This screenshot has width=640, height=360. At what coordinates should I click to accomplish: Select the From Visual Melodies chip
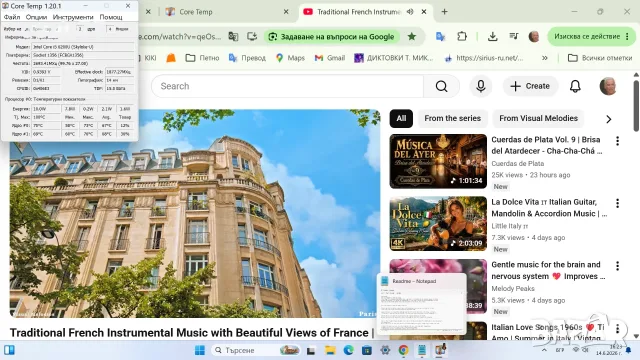coord(538,118)
